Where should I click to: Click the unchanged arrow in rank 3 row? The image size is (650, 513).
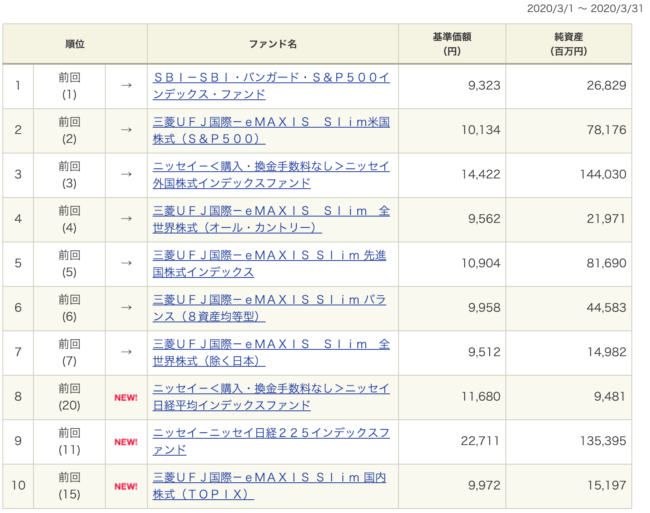pos(126,174)
